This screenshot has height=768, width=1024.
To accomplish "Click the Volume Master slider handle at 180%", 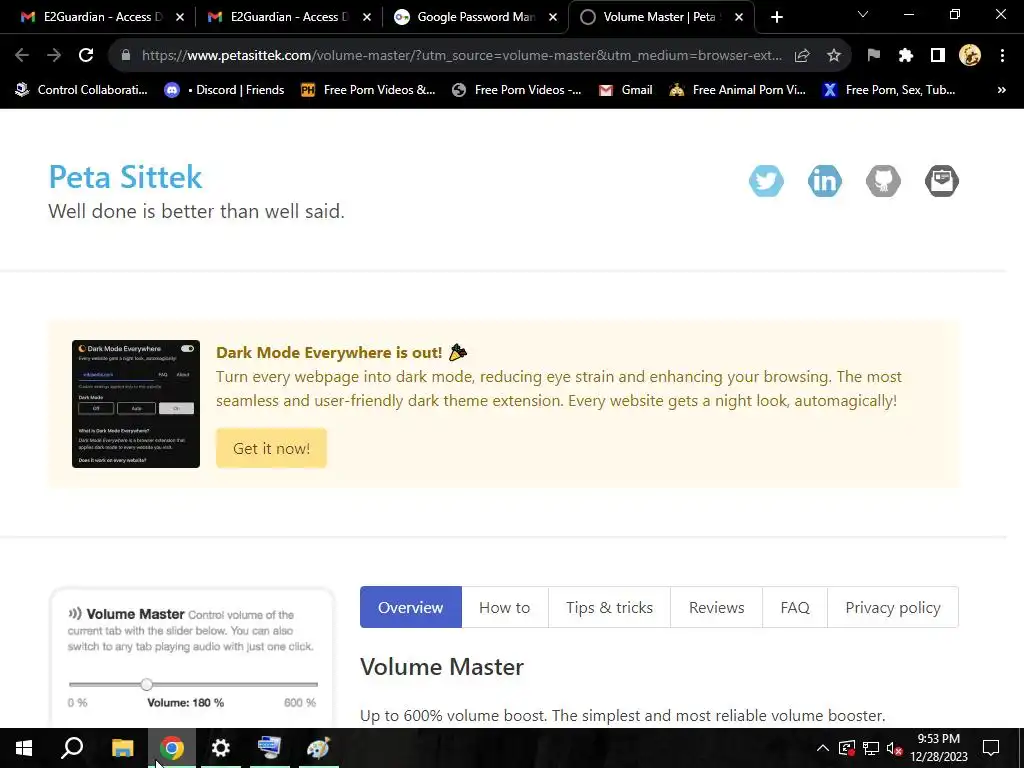I will tap(146, 684).
